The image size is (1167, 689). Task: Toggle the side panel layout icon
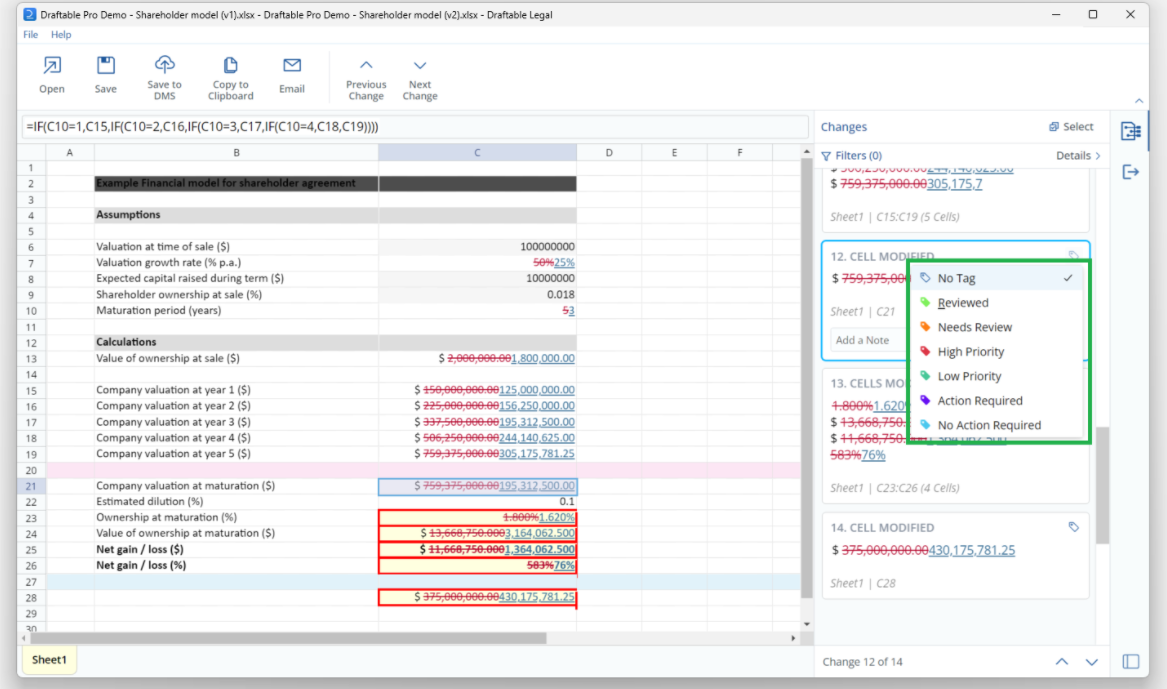pyautogui.click(x=1131, y=661)
